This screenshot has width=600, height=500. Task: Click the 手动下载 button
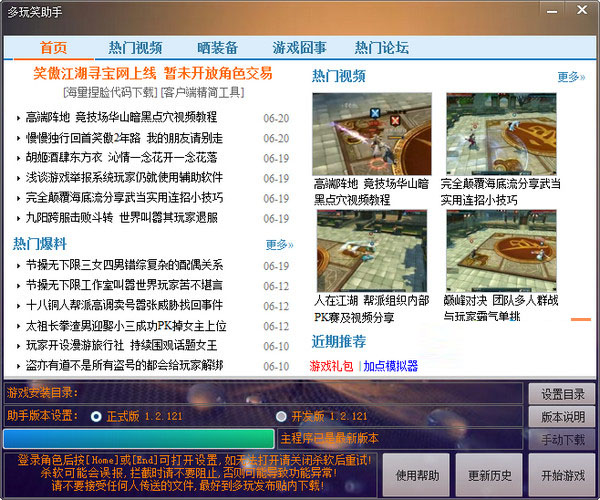562,440
